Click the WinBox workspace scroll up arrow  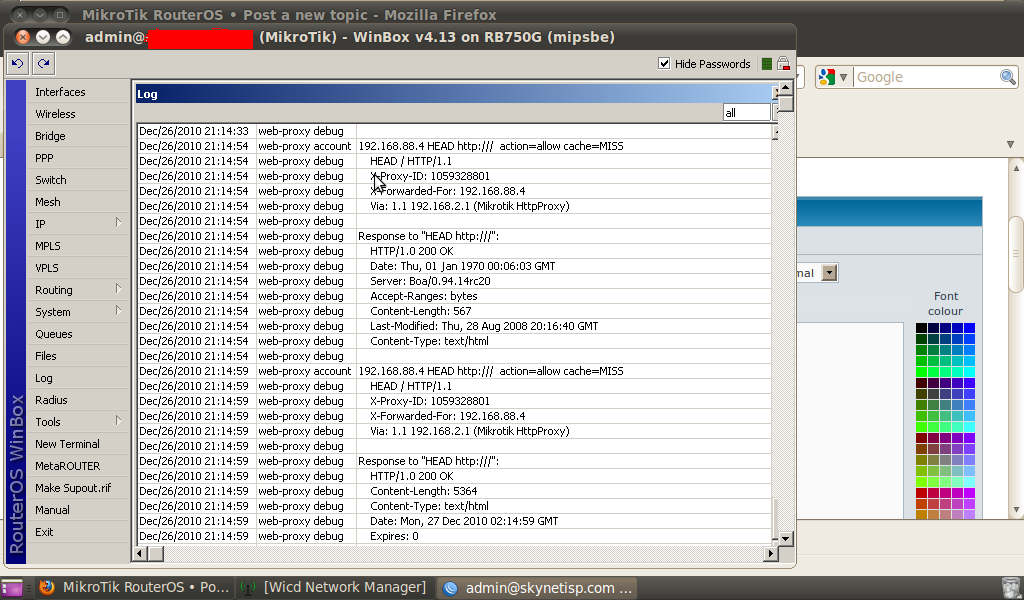point(786,86)
